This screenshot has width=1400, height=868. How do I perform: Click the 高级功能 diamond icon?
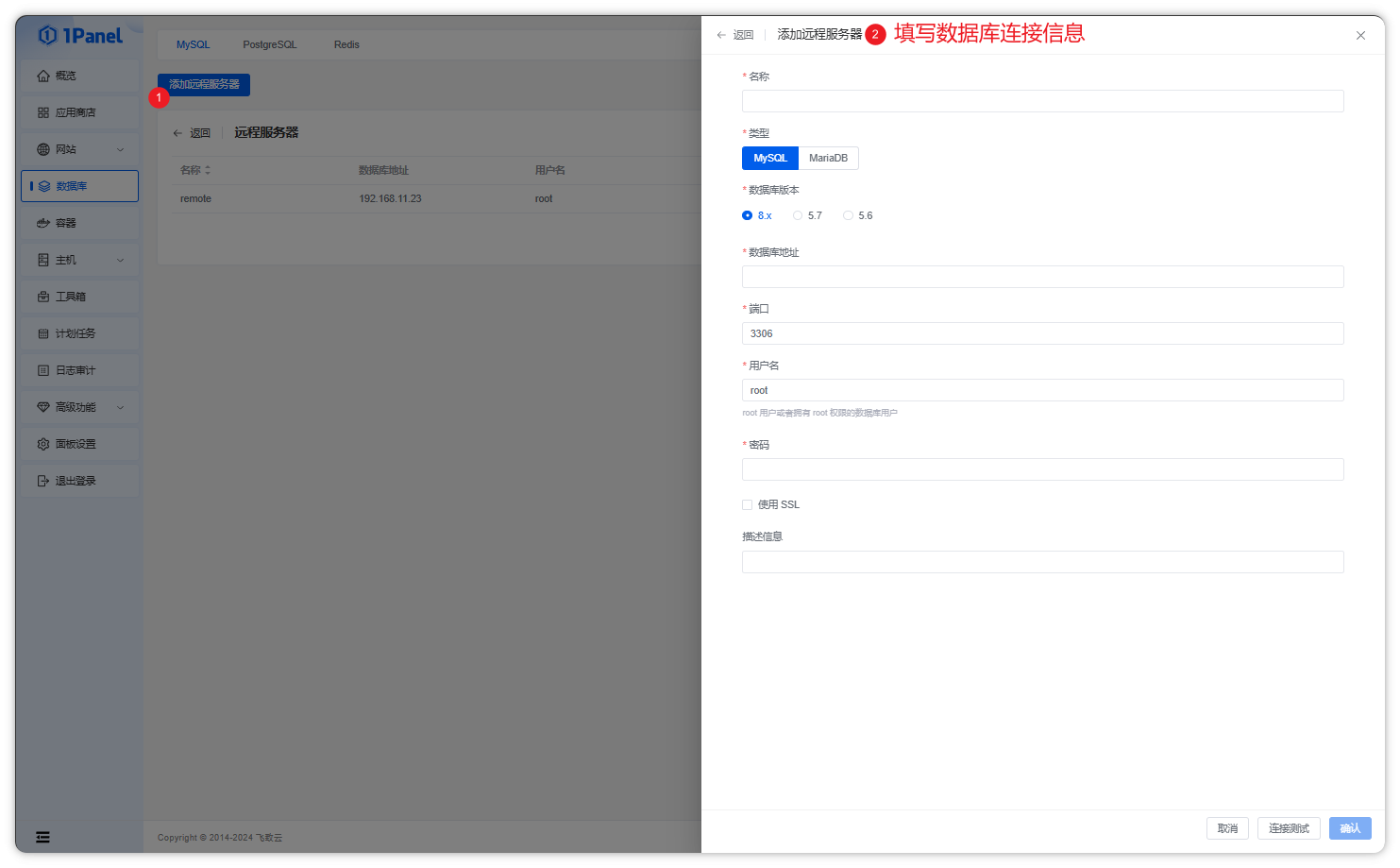pos(43,407)
